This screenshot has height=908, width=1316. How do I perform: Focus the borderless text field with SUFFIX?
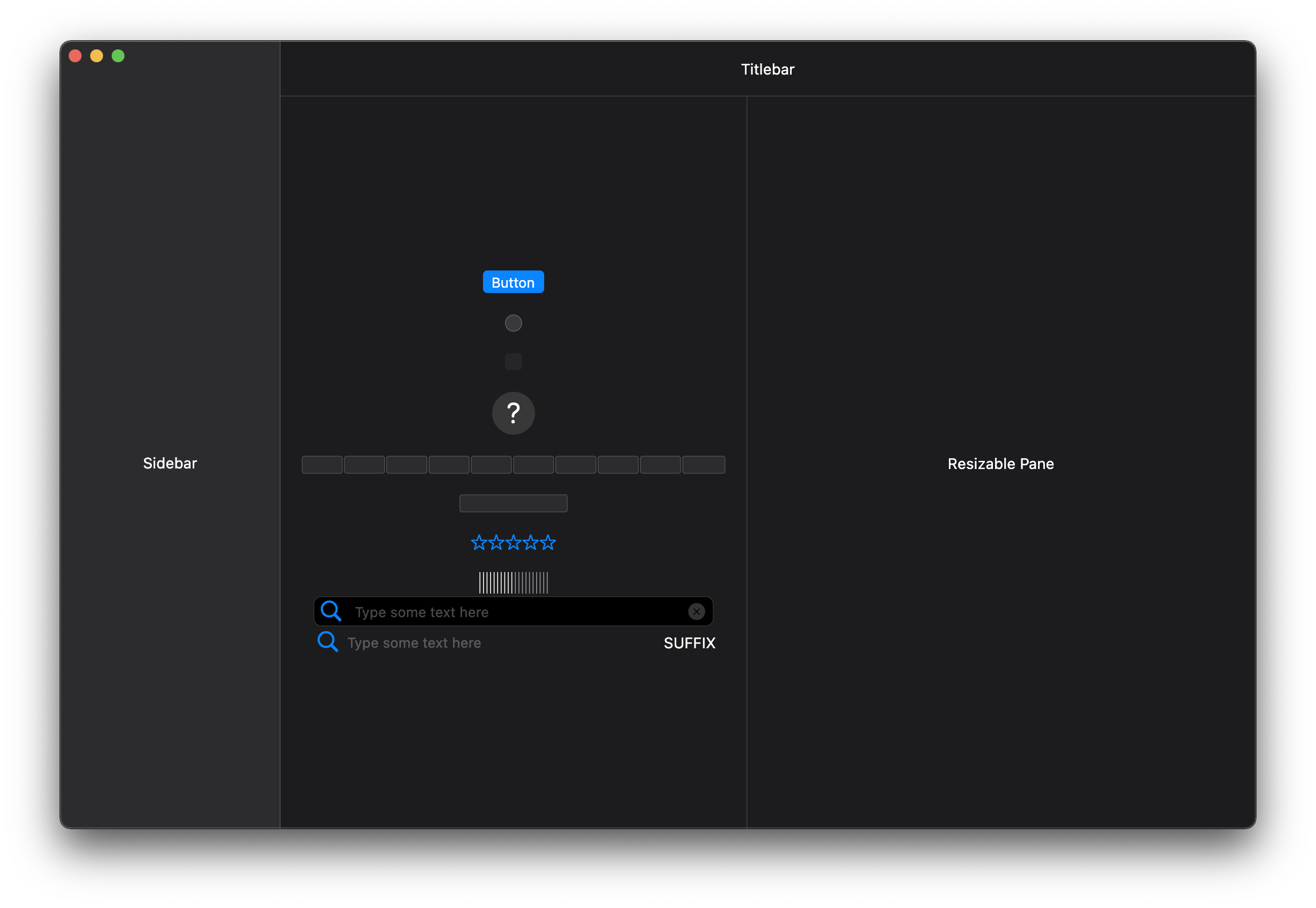(x=495, y=643)
